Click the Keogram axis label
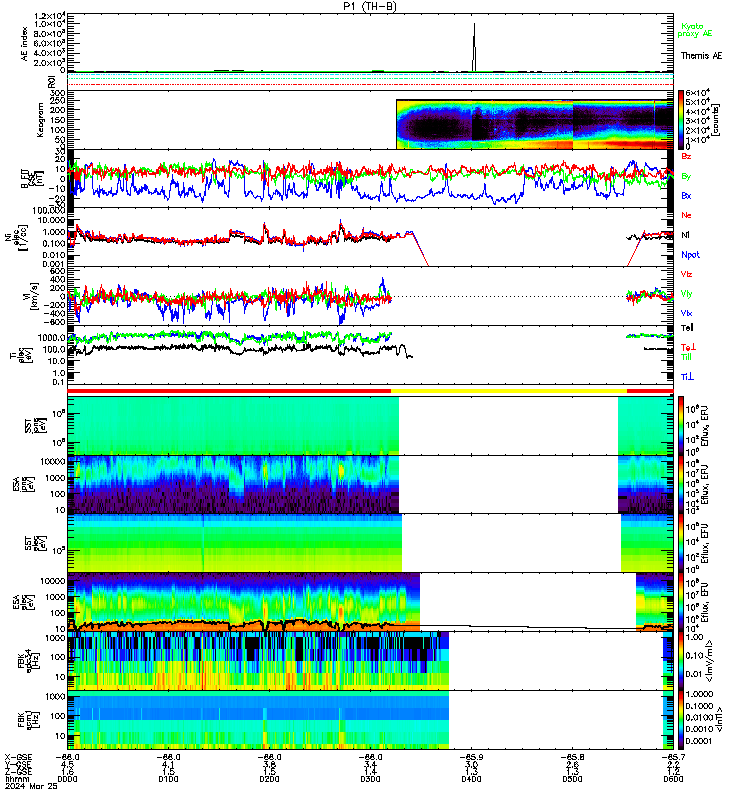 click(x=40, y=120)
